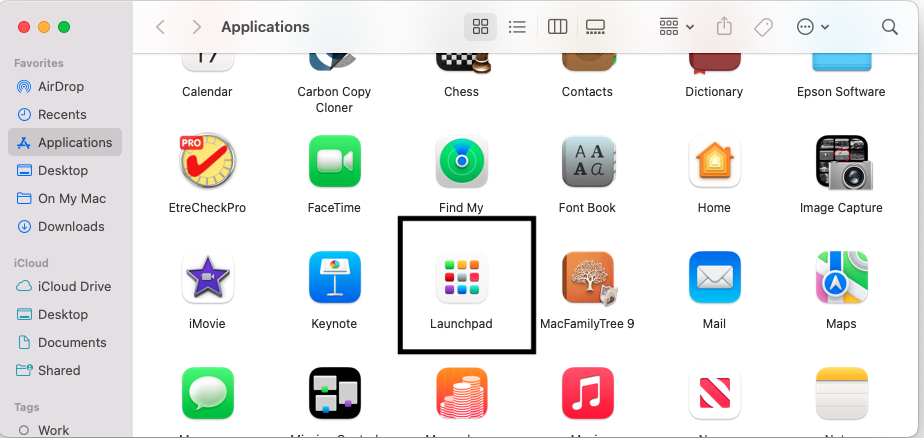The image size is (924, 438).
Task: Click the Epson Software label
Action: click(841, 92)
